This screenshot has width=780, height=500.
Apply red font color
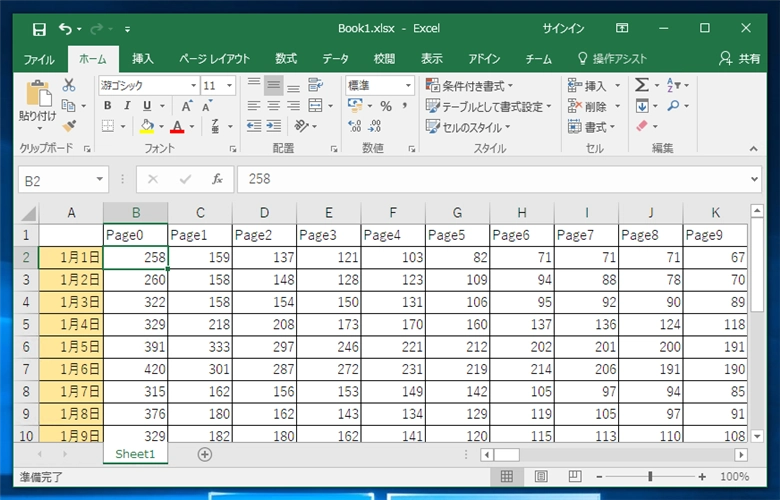(177, 126)
